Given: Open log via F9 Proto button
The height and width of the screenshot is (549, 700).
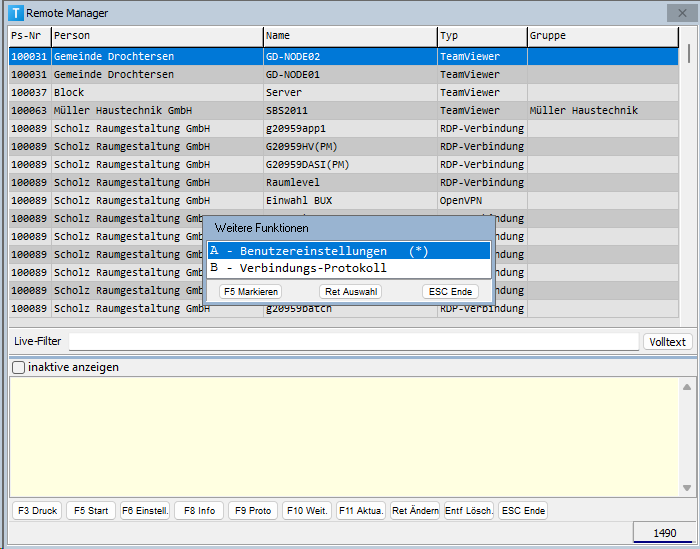Looking at the screenshot, I should [253, 511].
